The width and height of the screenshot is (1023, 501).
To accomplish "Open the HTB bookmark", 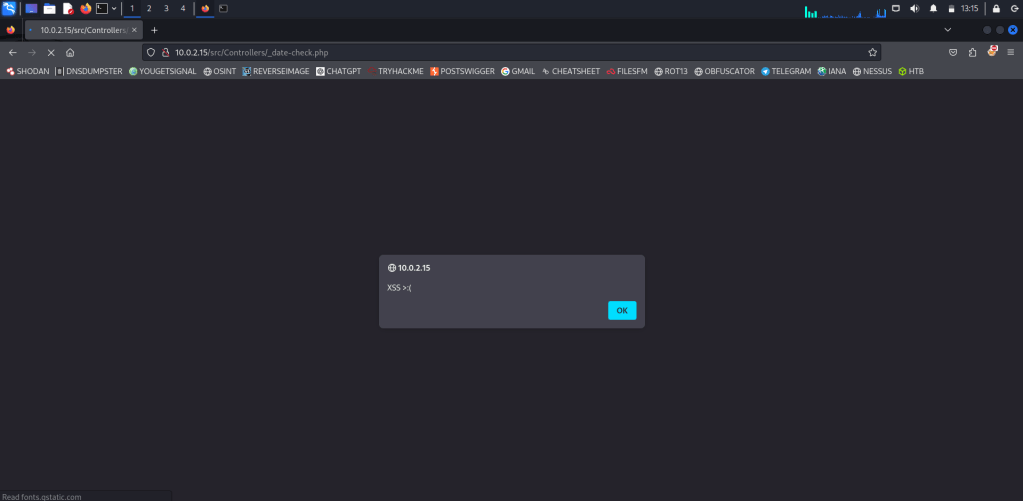I will 910,71.
